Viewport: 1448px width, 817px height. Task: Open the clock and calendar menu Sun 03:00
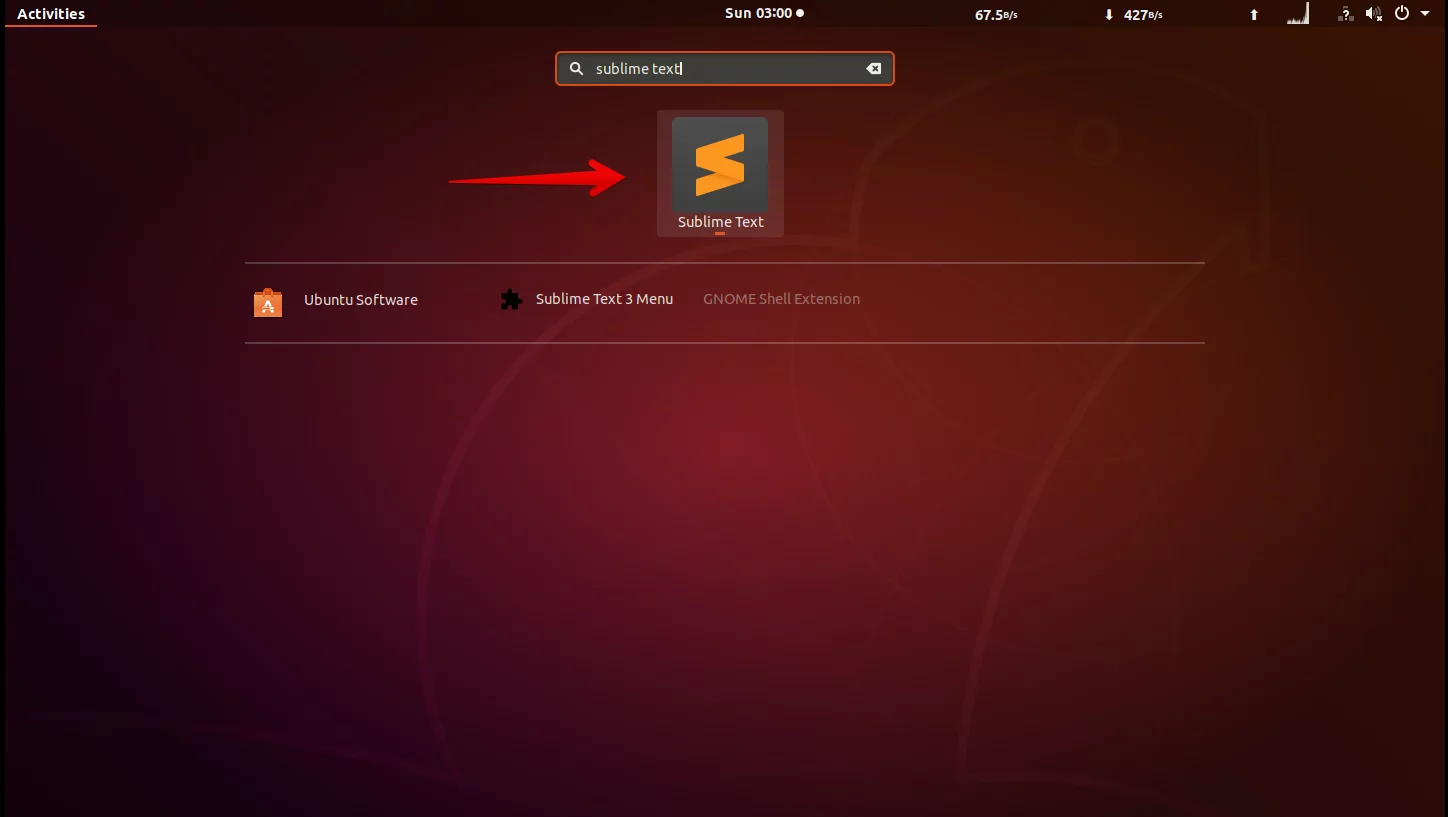(x=764, y=13)
